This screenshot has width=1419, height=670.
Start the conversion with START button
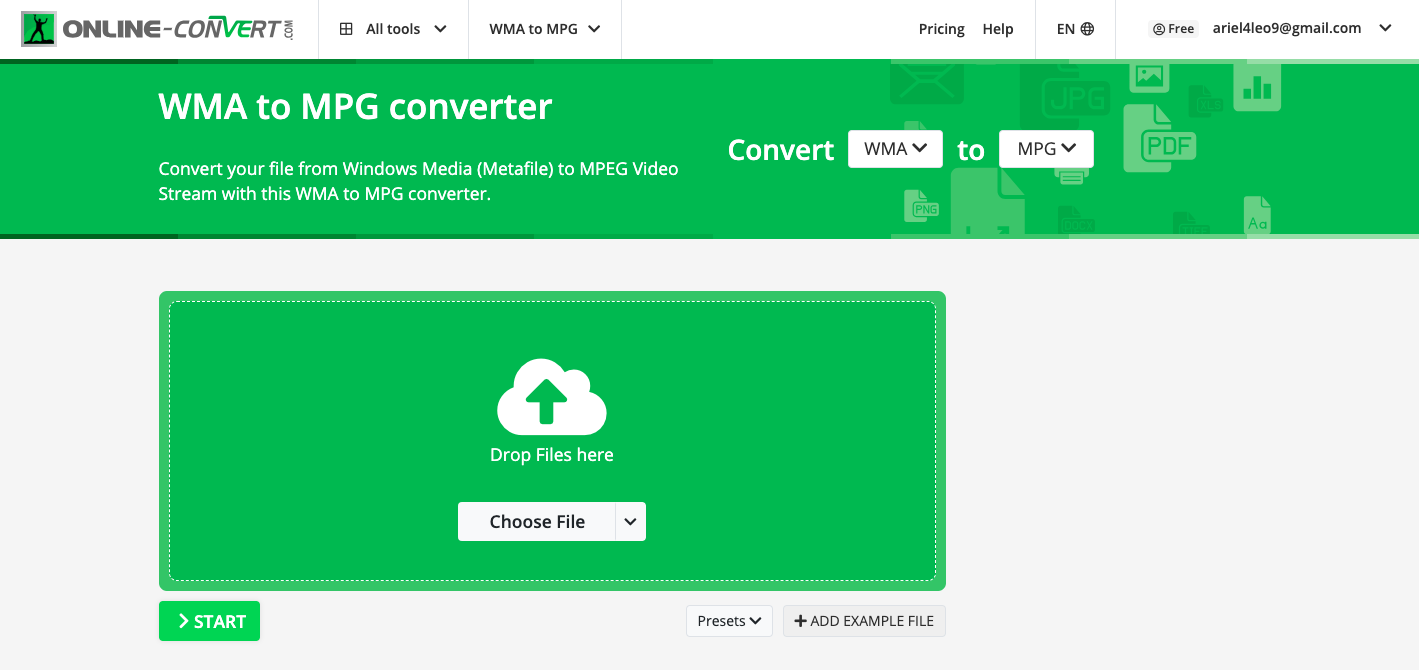[209, 621]
